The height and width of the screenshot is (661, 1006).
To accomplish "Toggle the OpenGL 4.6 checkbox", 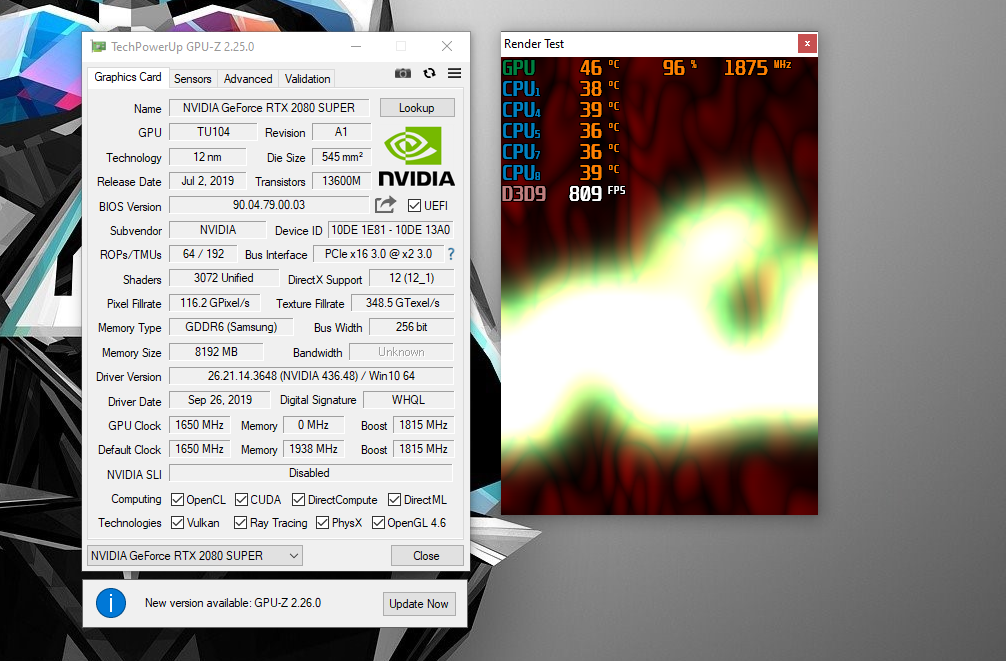I will click(379, 522).
